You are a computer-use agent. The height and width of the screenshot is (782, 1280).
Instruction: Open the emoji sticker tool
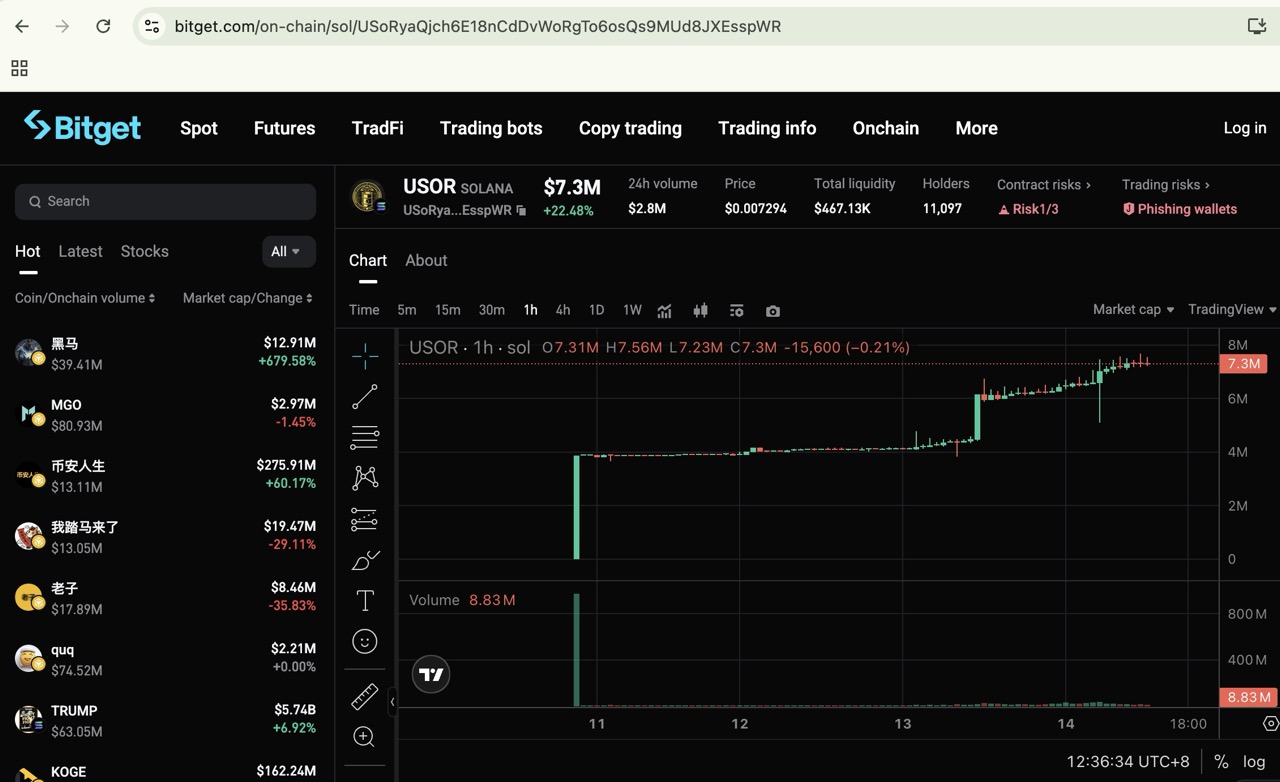tap(364, 641)
